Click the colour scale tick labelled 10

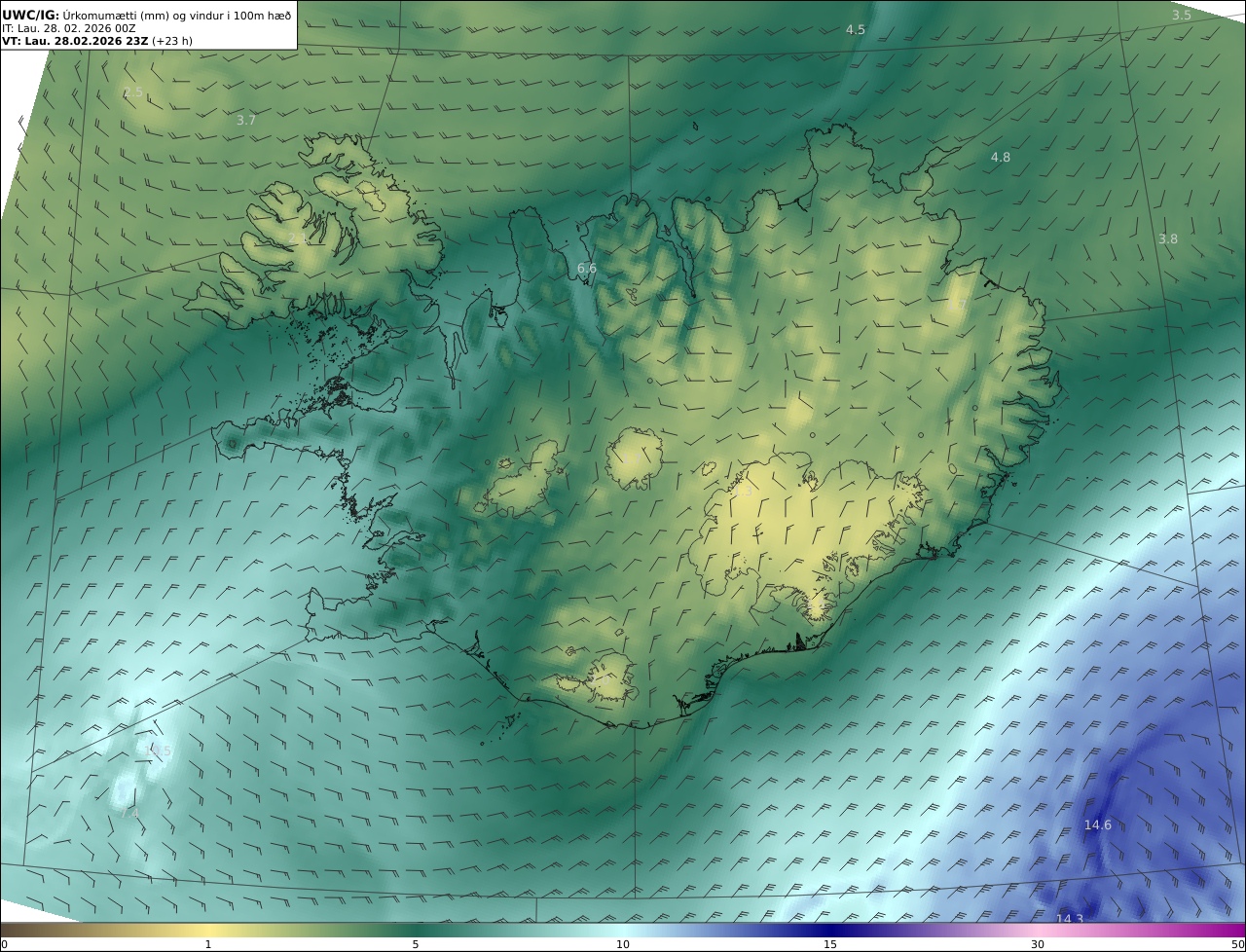623,944
